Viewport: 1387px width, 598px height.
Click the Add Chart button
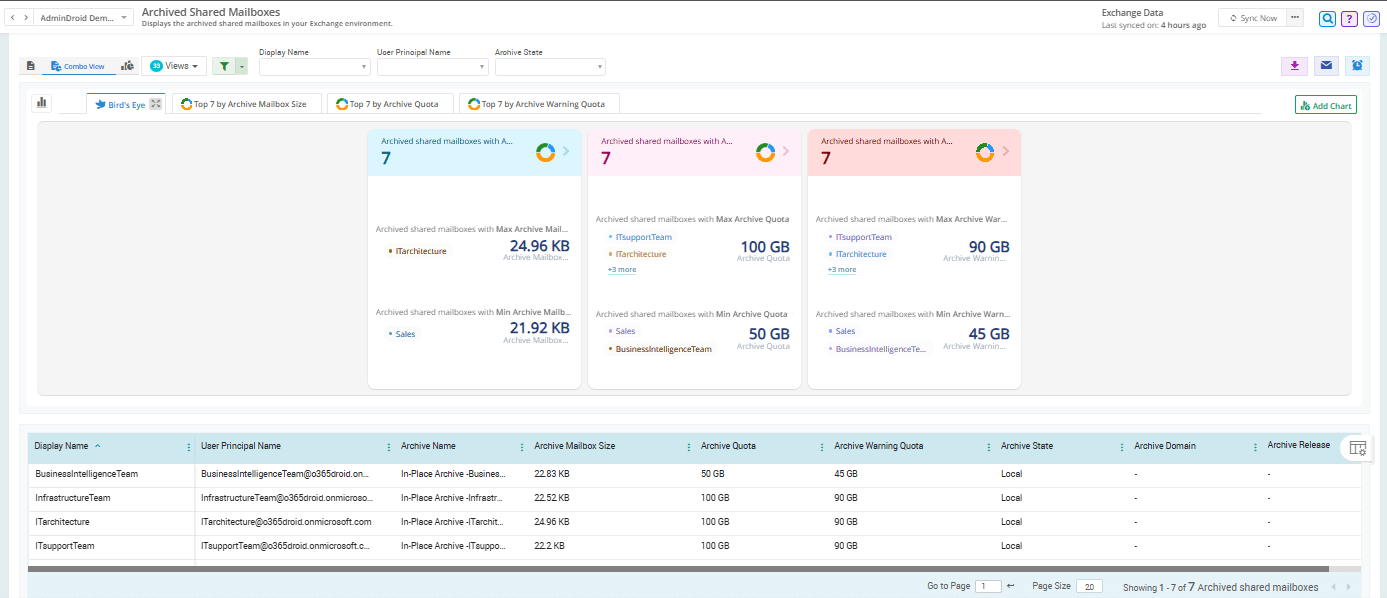[1325, 105]
